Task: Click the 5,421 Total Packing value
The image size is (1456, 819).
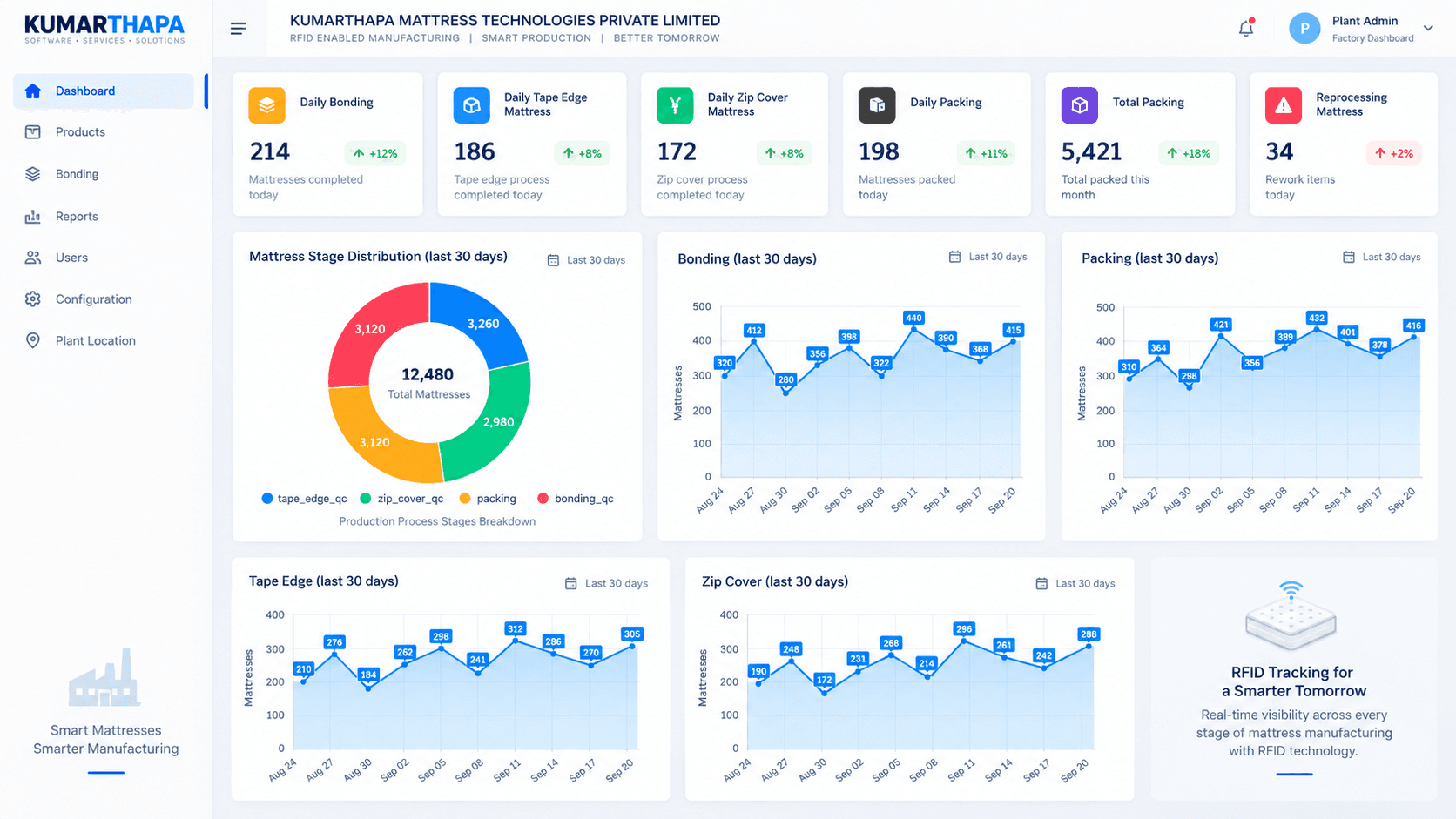Action: 1091,151
